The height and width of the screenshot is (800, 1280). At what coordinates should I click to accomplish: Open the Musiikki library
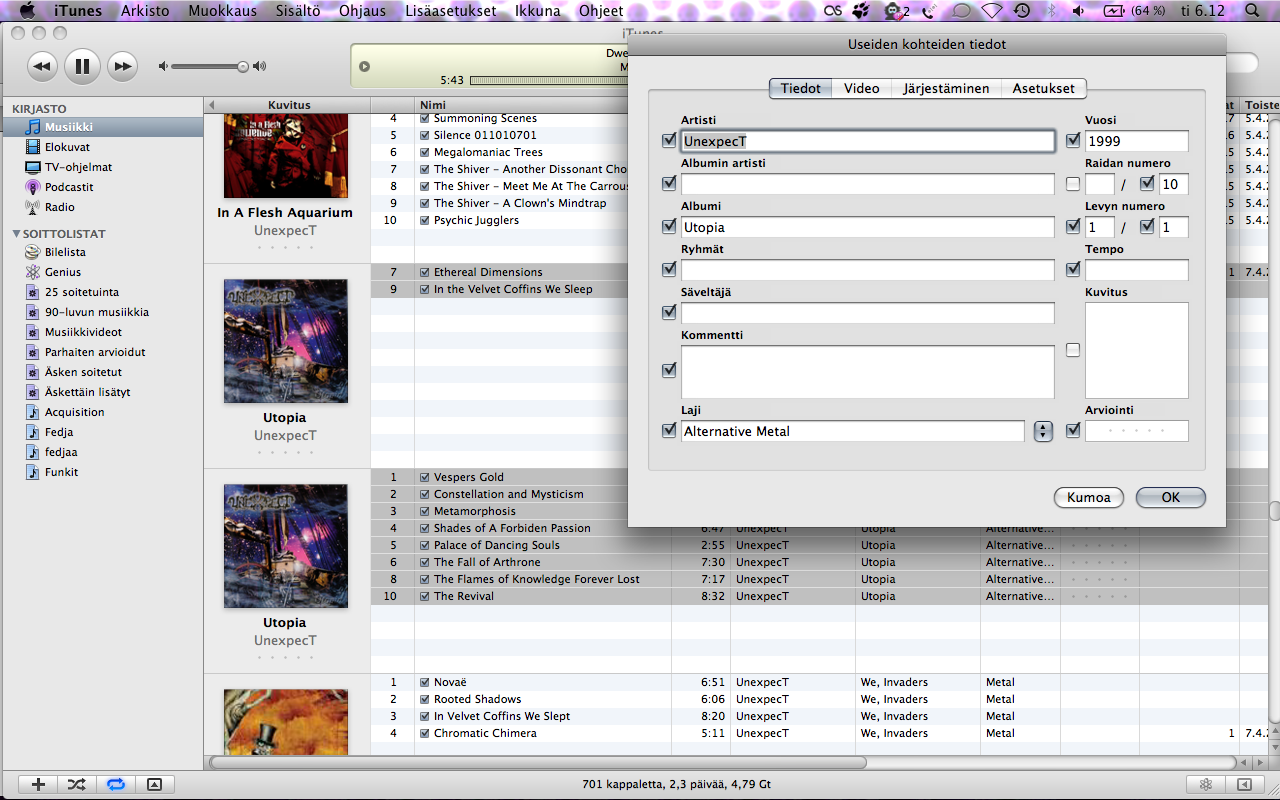[x=101, y=127]
